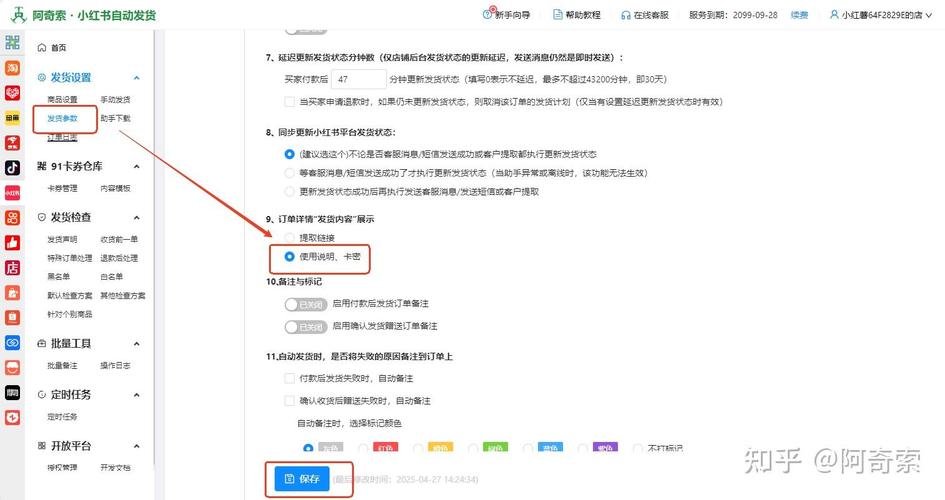945x500 pixels.
Task: Click the home icon beside 首页
Action: (41, 48)
